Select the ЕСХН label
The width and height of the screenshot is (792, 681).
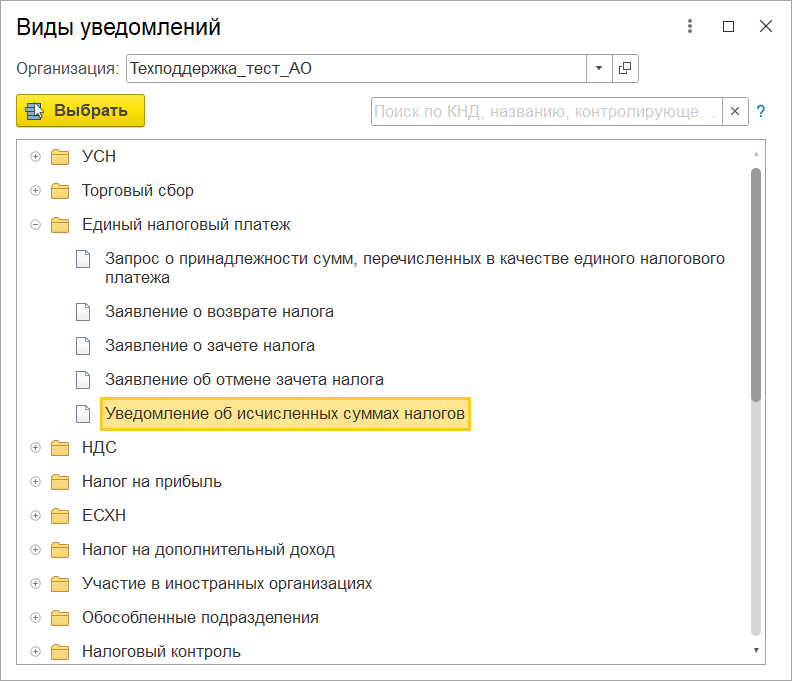(104, 515)
